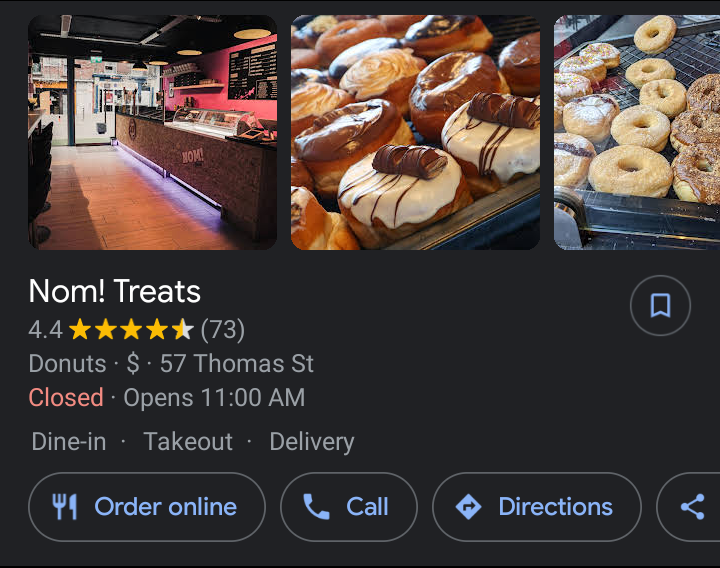Screen dimensions: 720x568
Task: Open the sugared ring donuts photo
Action: [x=637, y=132]
